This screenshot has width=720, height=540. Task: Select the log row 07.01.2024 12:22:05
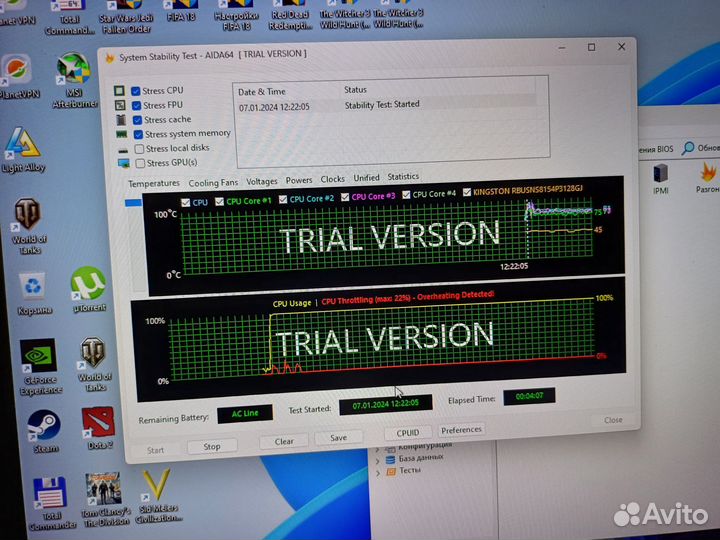click(x=387, y=106)
